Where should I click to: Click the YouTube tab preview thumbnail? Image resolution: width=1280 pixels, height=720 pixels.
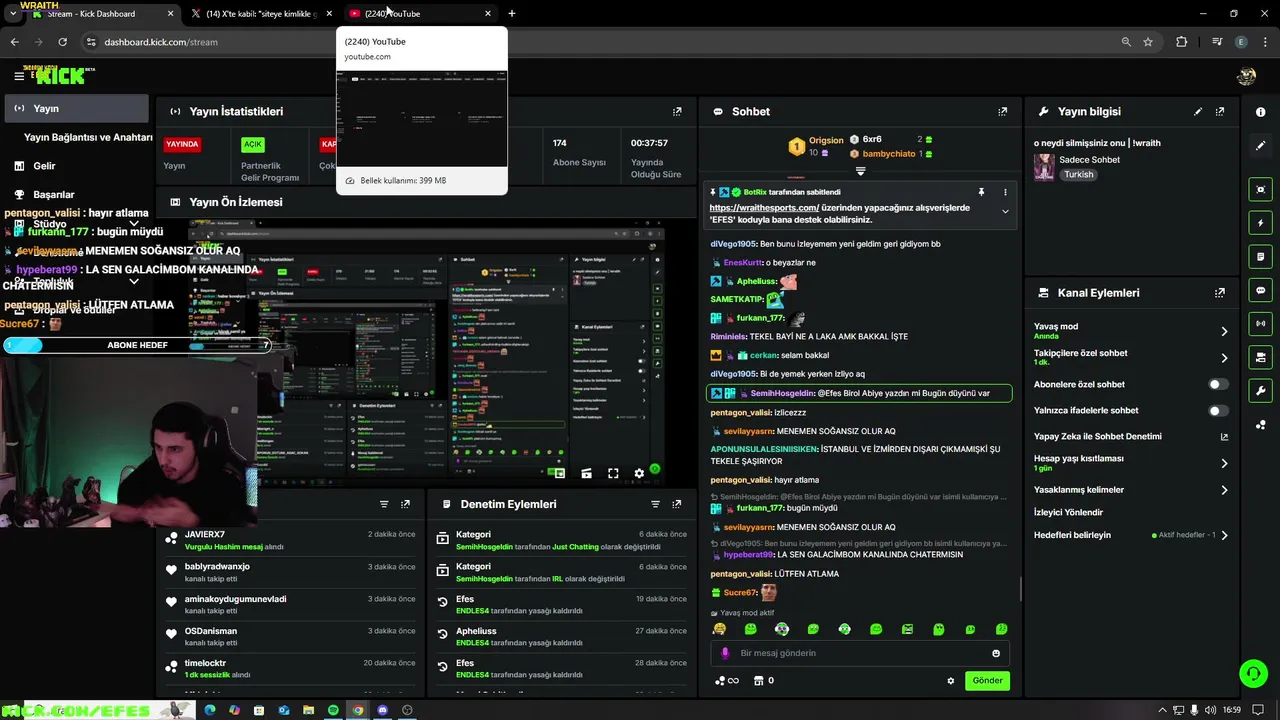tap(422, 118)
